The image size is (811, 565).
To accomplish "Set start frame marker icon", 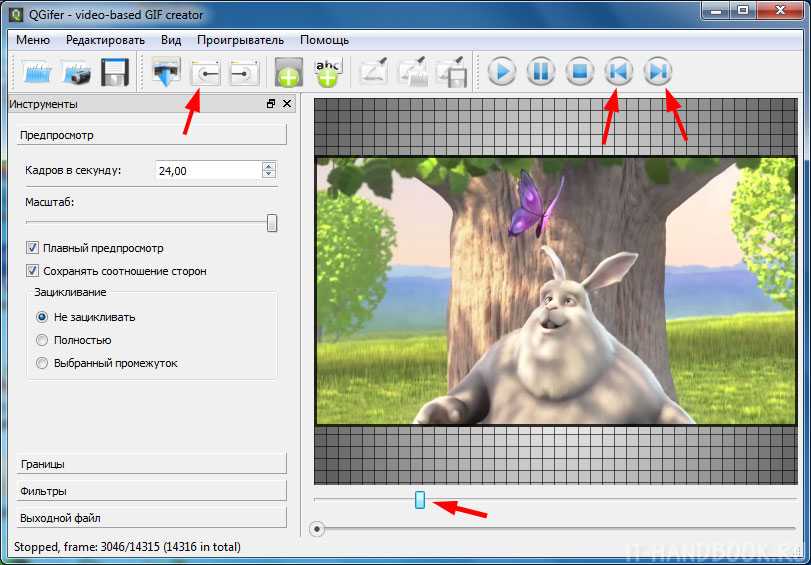I will pyautogui.click(x=205, y=72).
